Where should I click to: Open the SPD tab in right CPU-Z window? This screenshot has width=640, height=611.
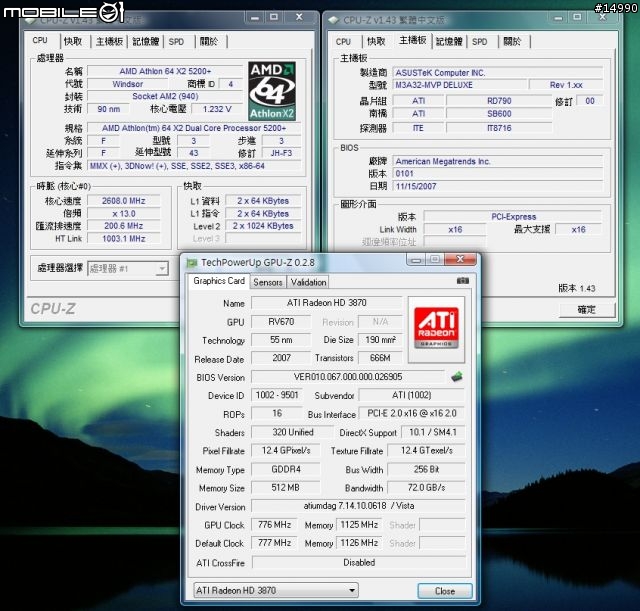coord(480,42)
